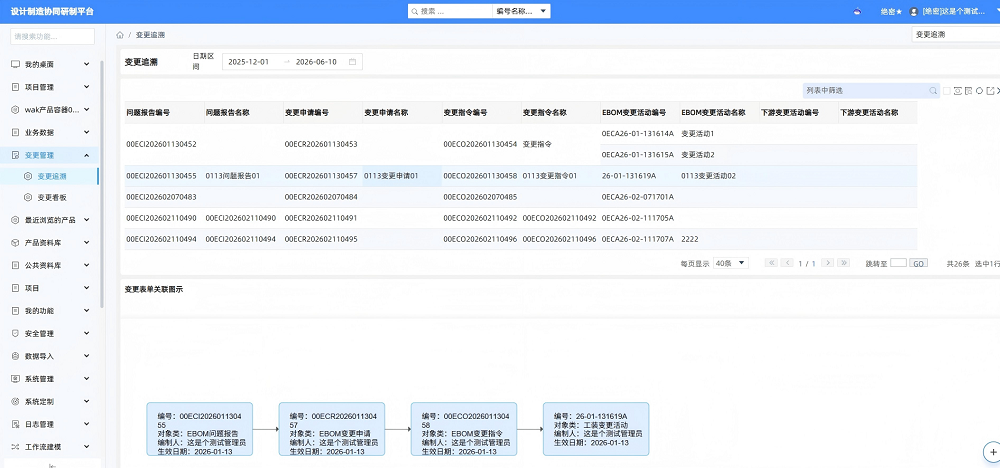1000x468 pixels.
Task: Open the 变更追溯 dropdown at top right
Action: 955,35
